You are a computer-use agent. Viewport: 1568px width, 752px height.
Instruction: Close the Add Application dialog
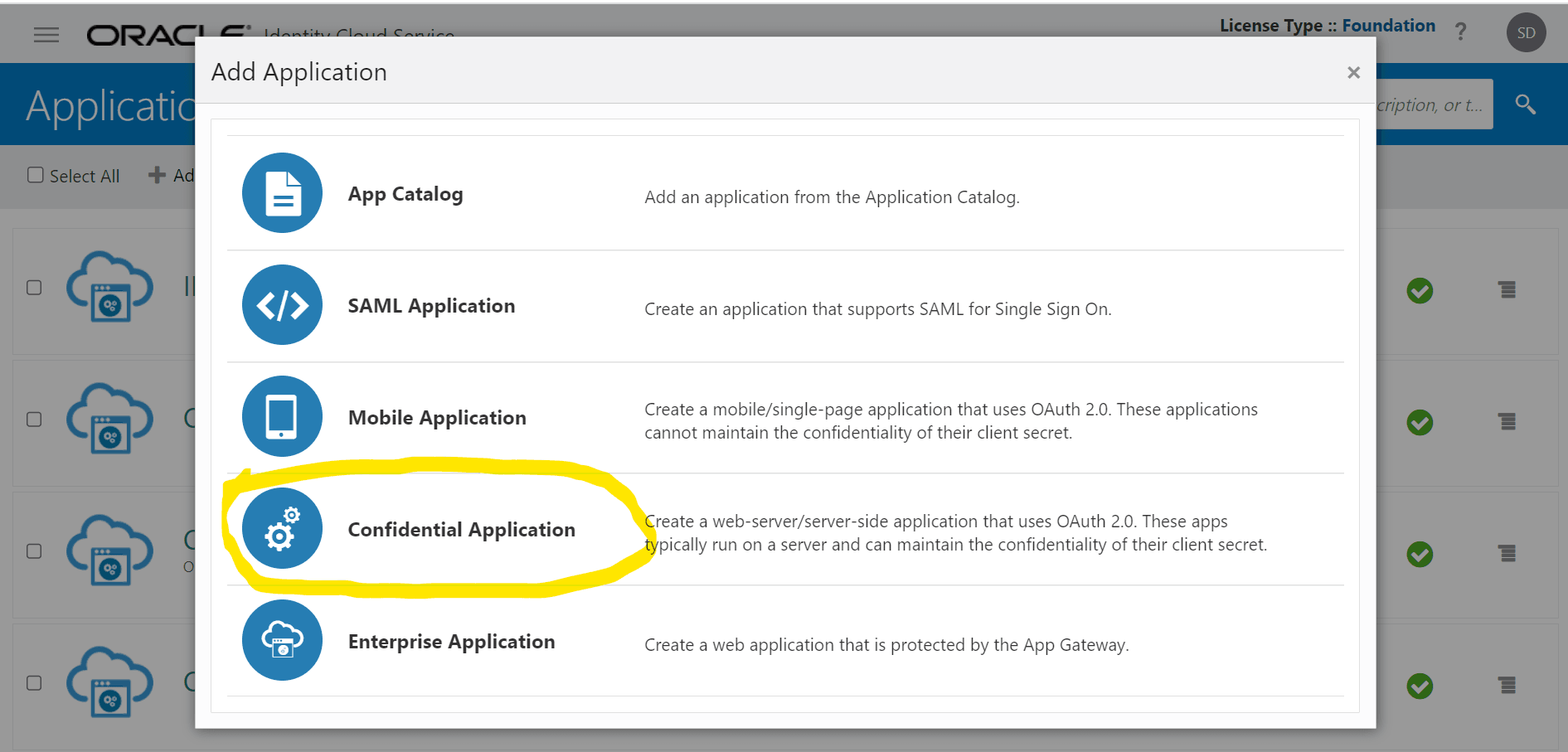pyautogui.click(x=1353, y=72)
